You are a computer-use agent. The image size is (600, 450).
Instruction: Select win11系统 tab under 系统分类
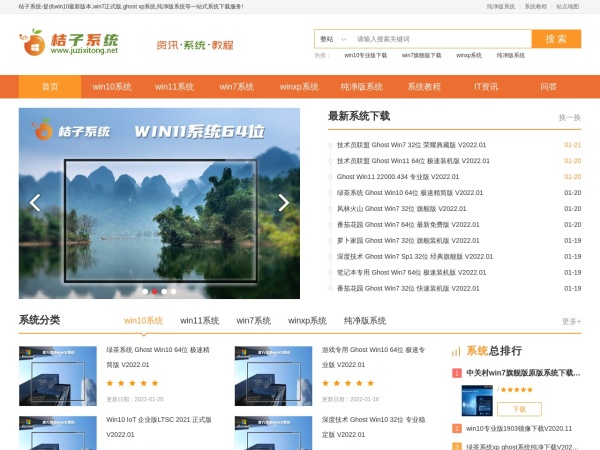point(200,321)
